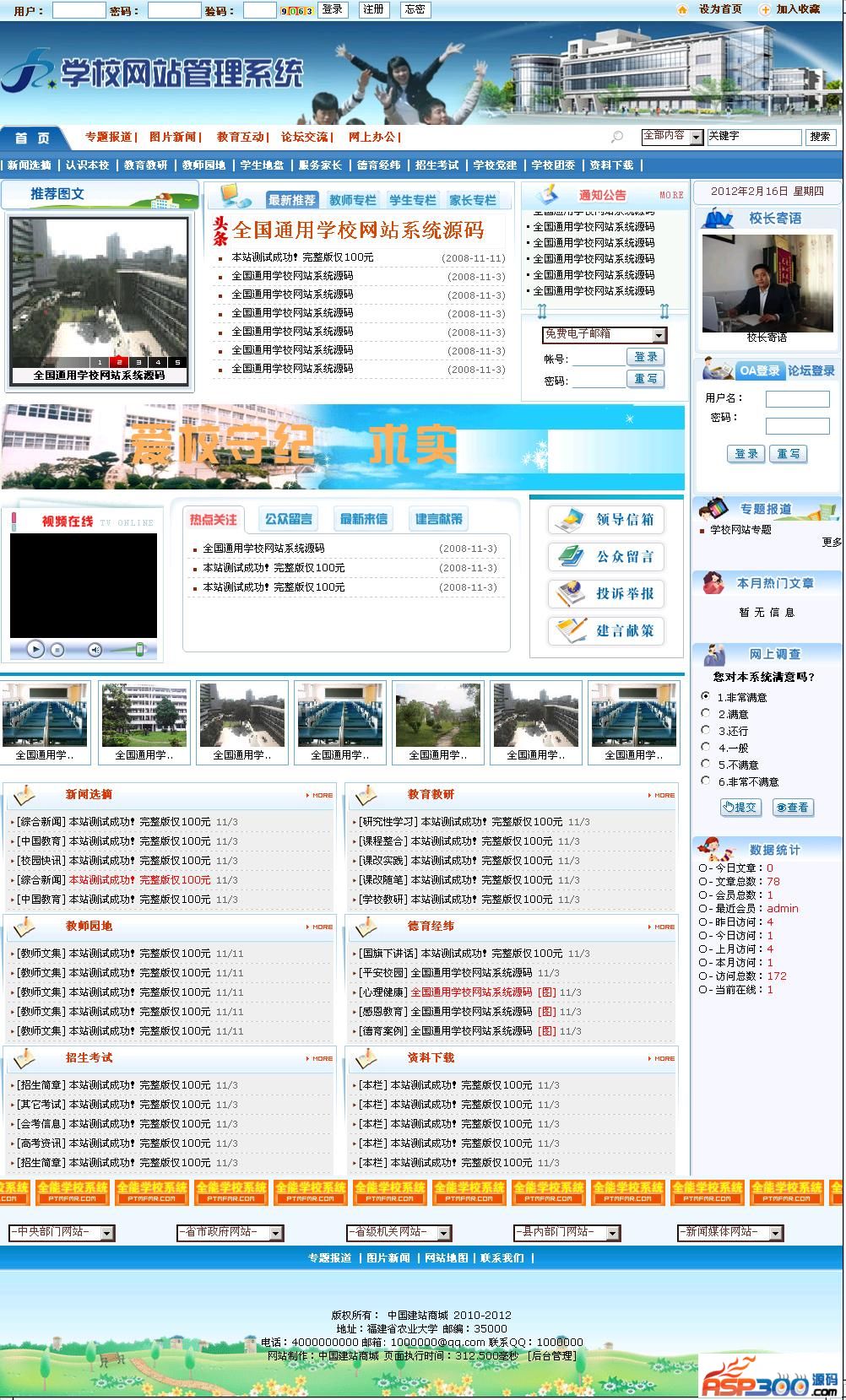Select slideshow image number 2

click(x=119, y=362)
